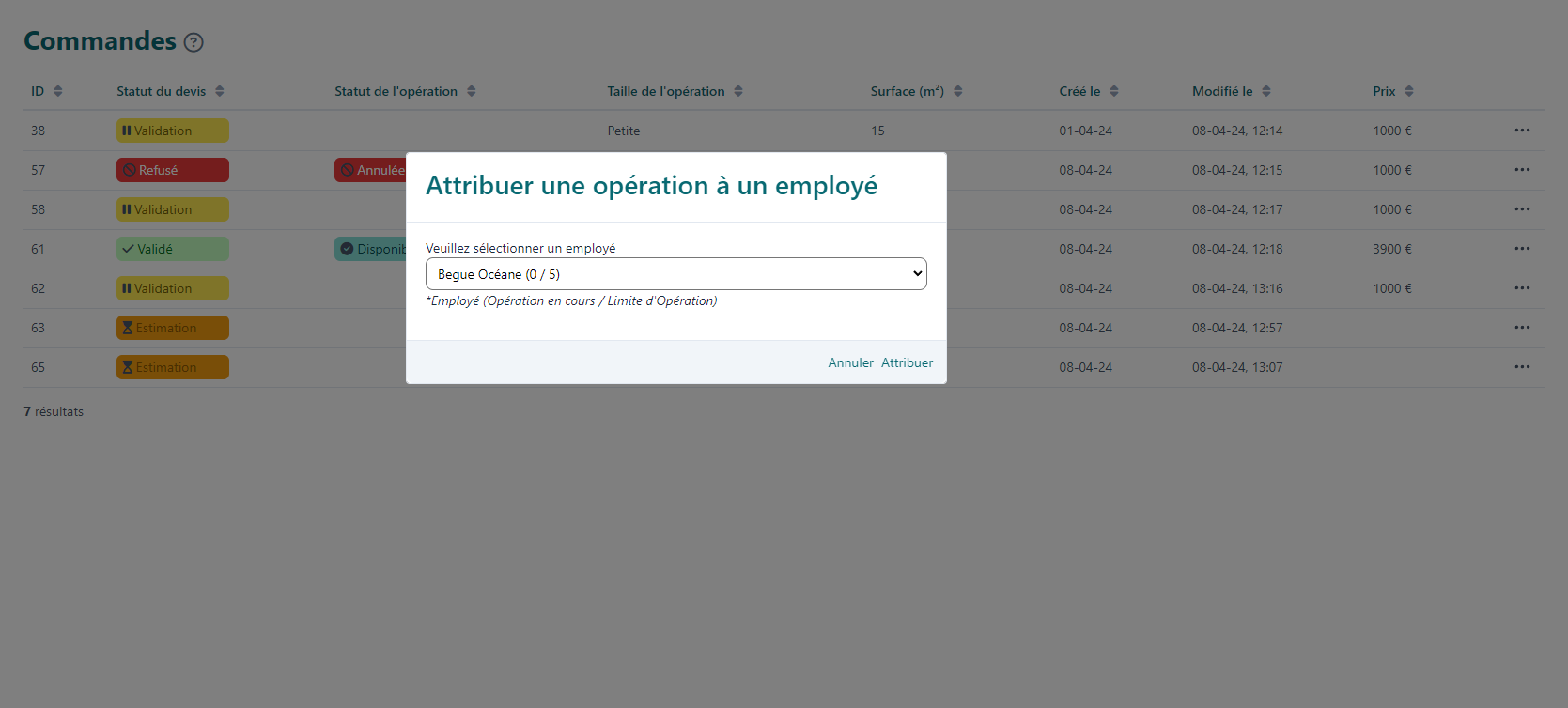Sort by Créé le column
Image resolution: width=1568 pixels, height=708 pixels.
point(1114,91)
